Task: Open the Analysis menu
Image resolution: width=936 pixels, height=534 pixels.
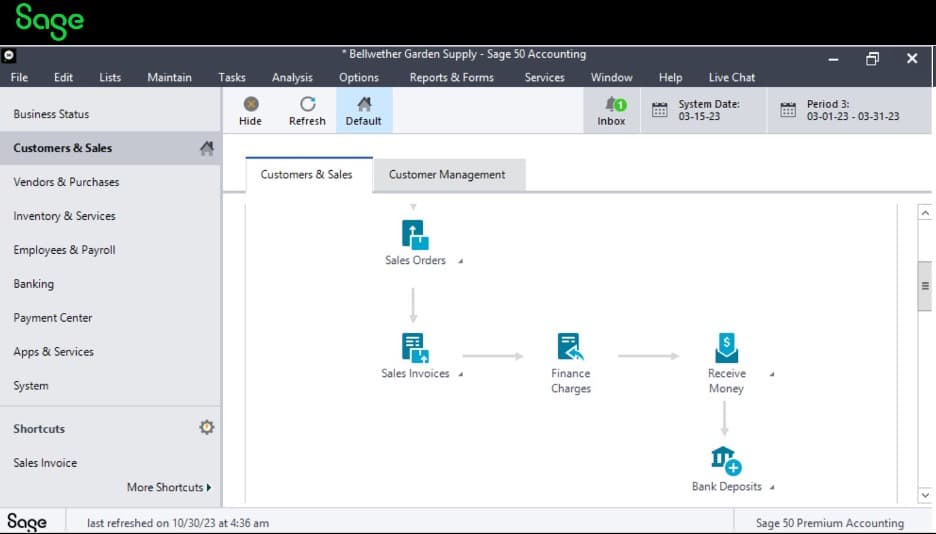Action: point(292,78)
